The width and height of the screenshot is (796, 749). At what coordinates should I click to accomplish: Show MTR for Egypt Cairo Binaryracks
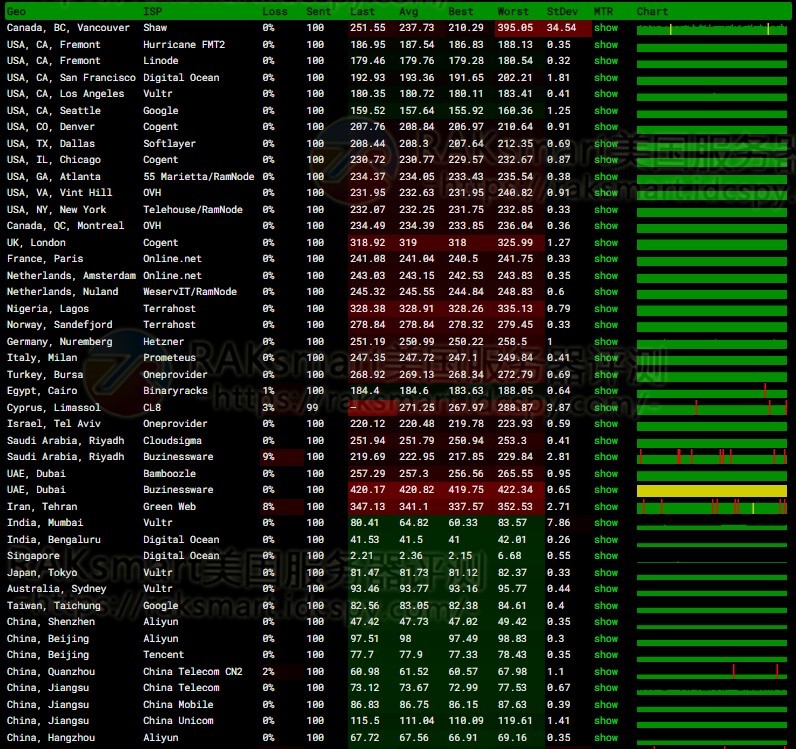click(x=606, y=391)
